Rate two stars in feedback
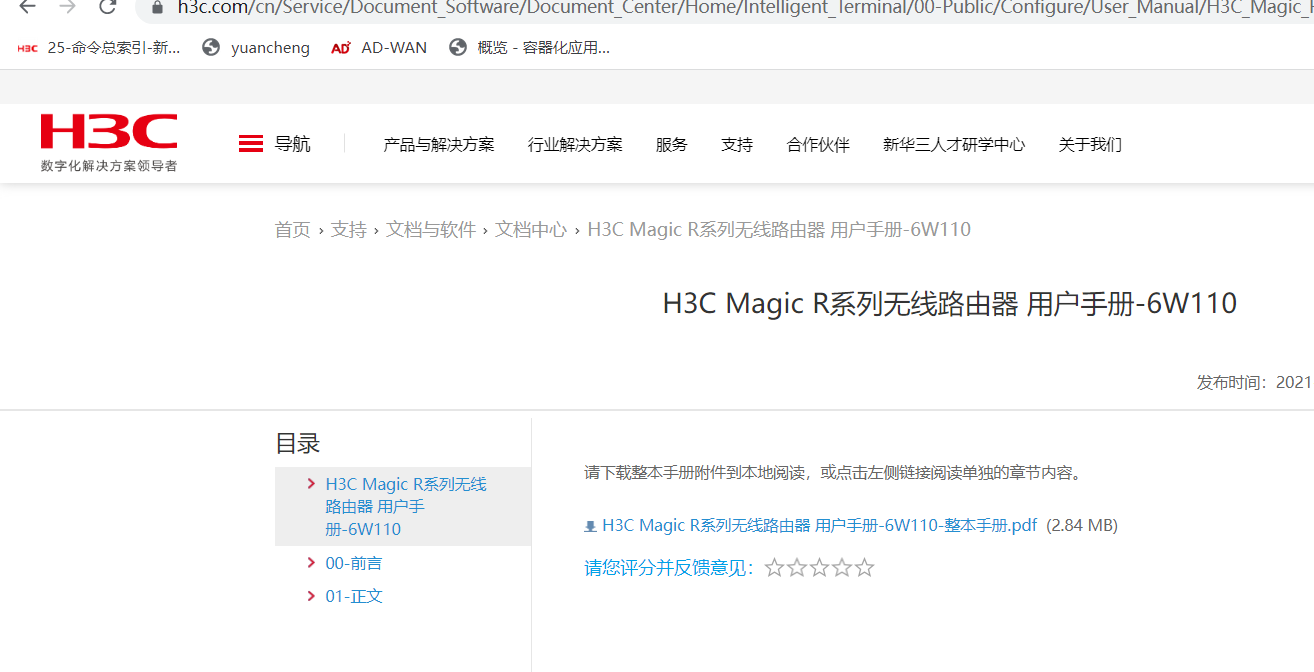Viewport: 1314px width, 672px height. click(x=797, y=568)
